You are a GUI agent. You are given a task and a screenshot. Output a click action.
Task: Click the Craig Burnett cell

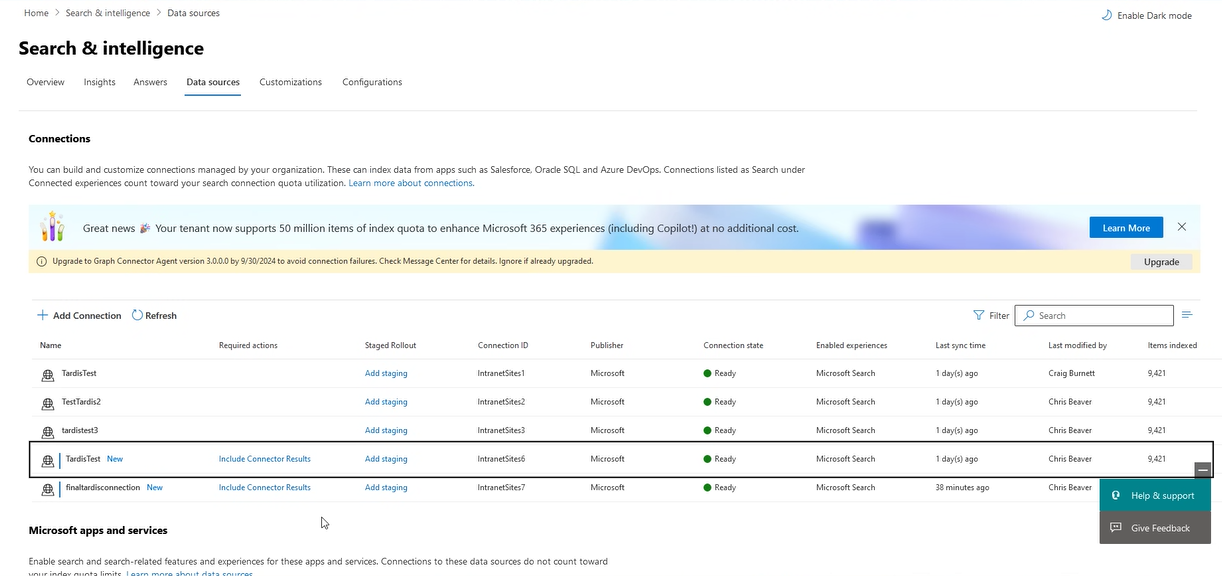(1072, 373)
